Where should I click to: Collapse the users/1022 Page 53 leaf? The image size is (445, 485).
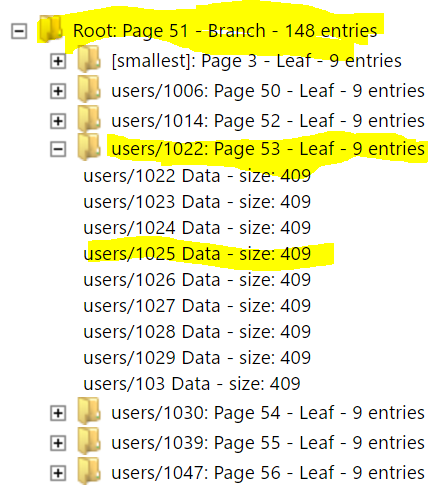pyautogui.click(x=58, y=149)
